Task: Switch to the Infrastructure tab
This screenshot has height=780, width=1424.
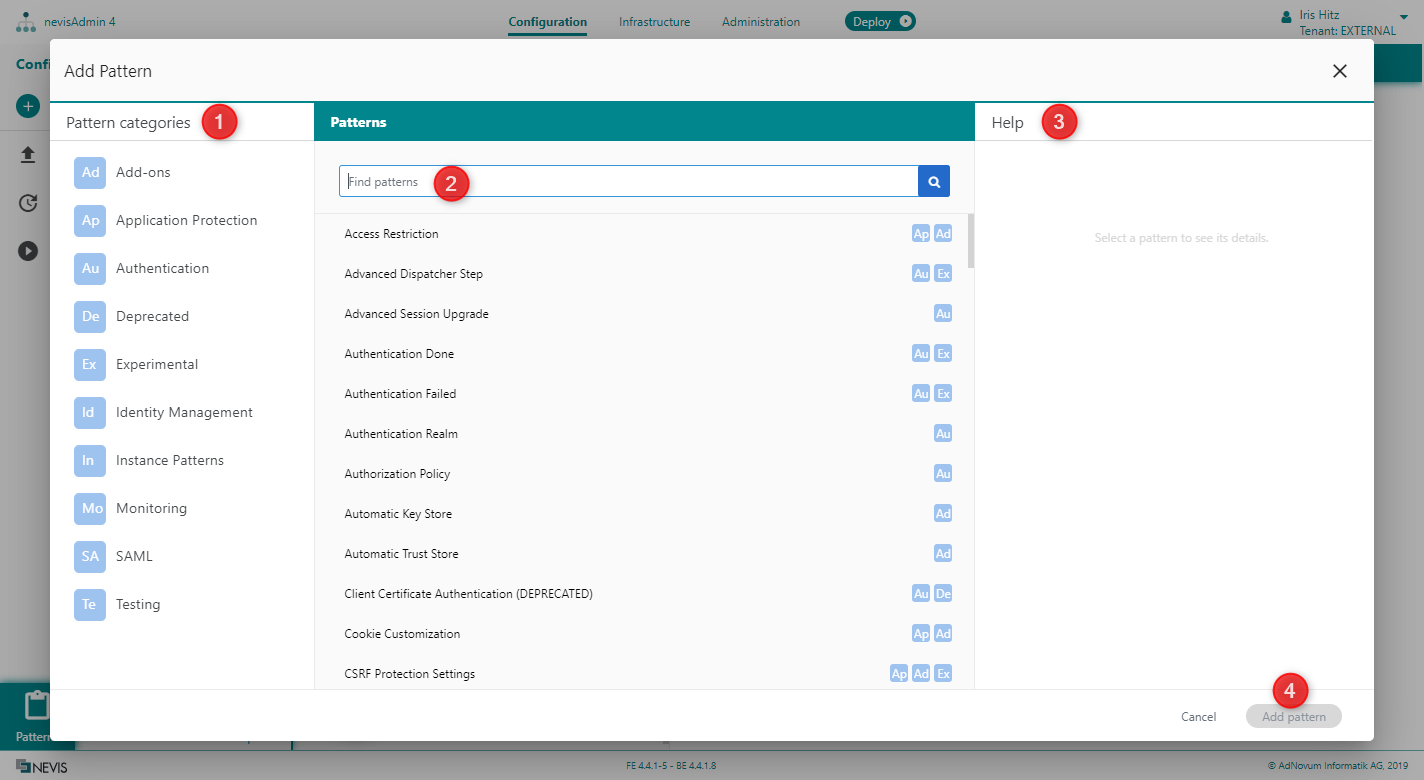Action: pyautogui.click(x=654, y=21)
